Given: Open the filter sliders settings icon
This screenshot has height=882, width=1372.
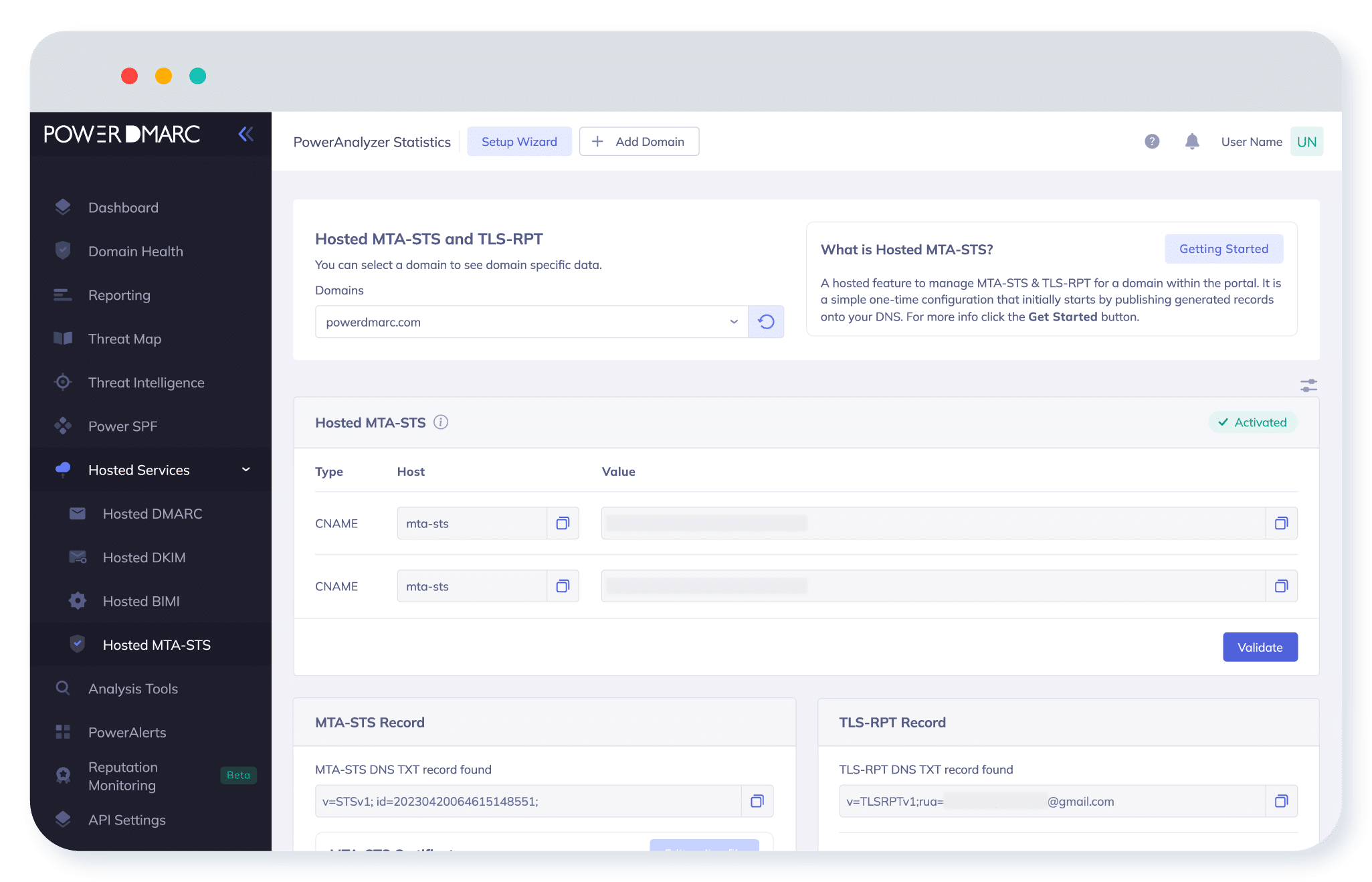Looking at the screenshot, I should (x=1308, y=385).
